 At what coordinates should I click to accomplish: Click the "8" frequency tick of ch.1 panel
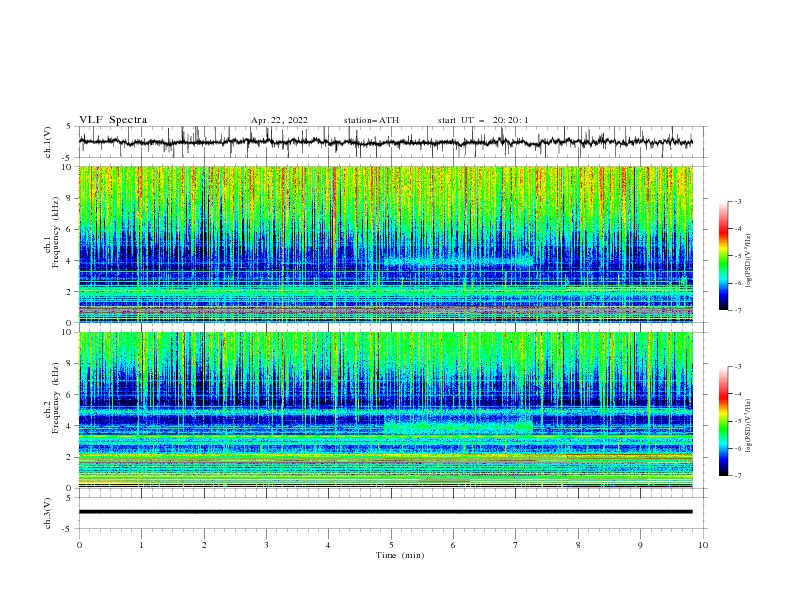click(71, 198)
